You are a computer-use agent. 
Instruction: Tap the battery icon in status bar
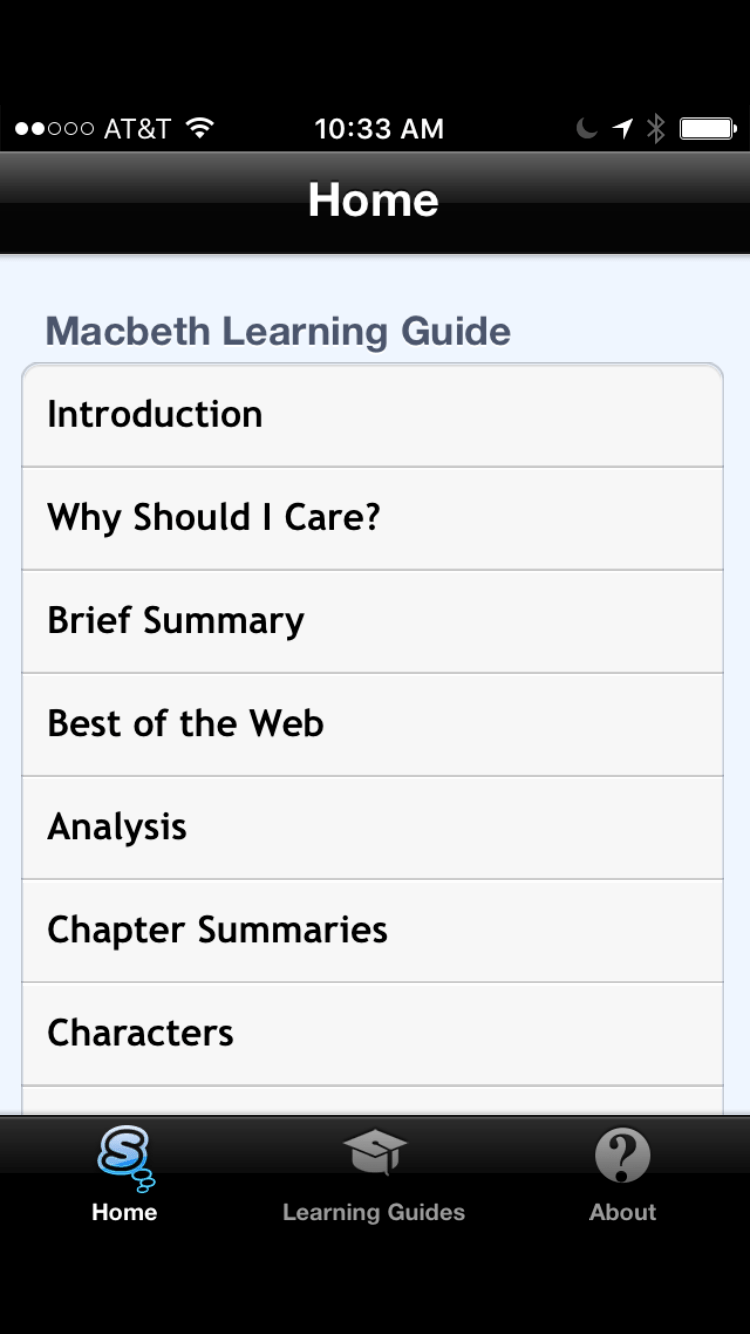[707, 129]
